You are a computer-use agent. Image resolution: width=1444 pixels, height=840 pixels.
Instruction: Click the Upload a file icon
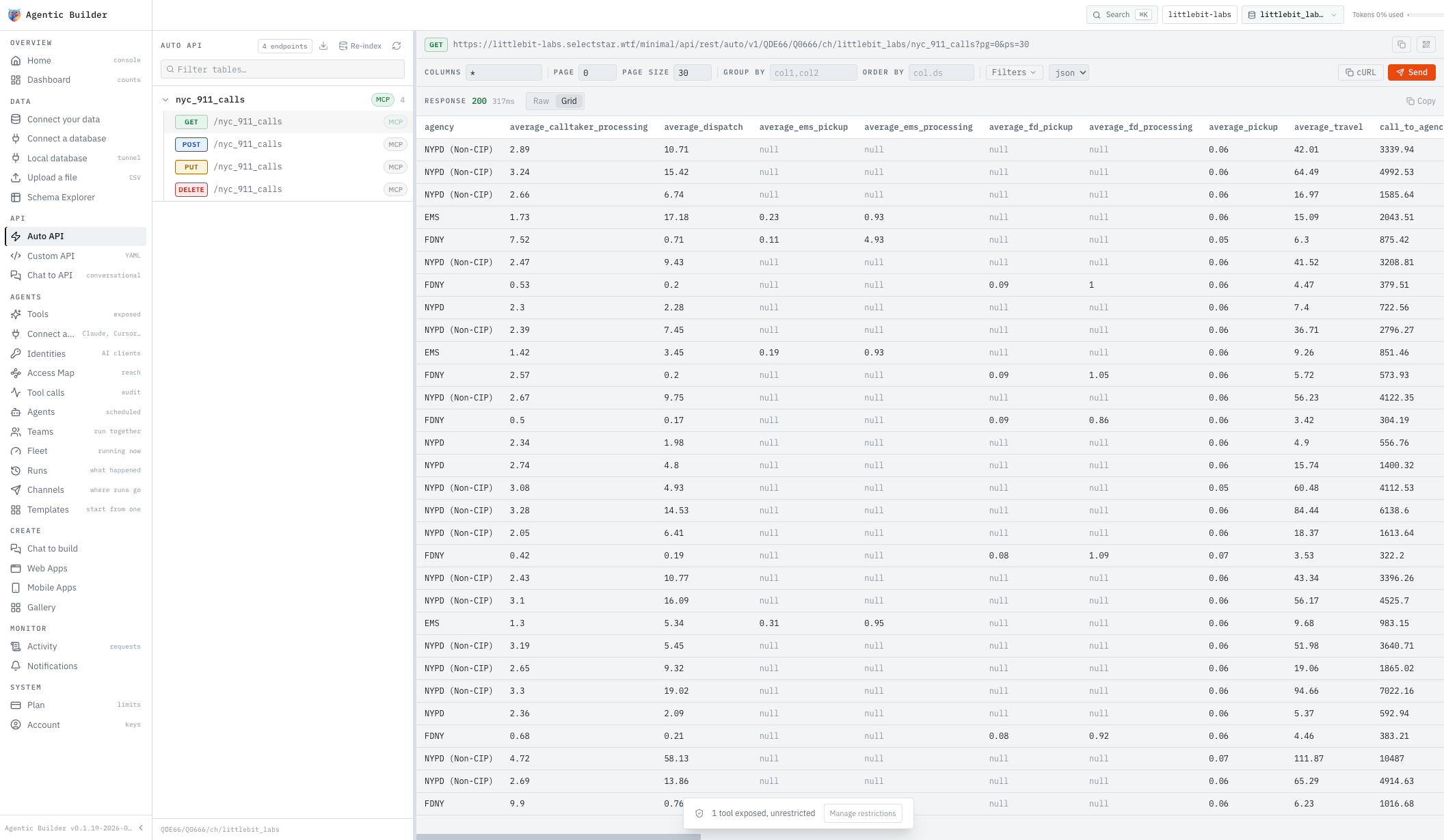click(x=16, y=178)
